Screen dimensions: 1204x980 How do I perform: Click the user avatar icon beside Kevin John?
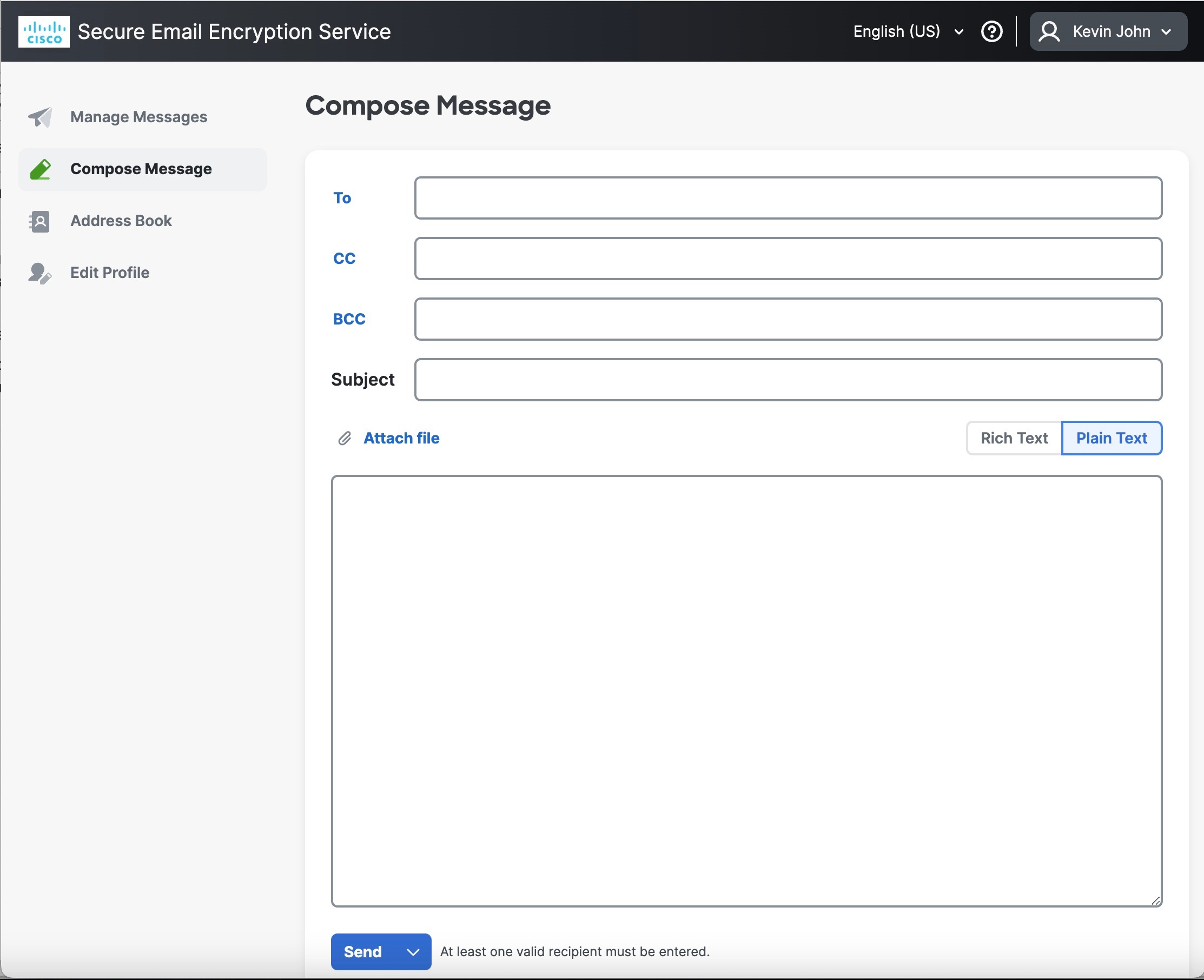click(1050, 31)
